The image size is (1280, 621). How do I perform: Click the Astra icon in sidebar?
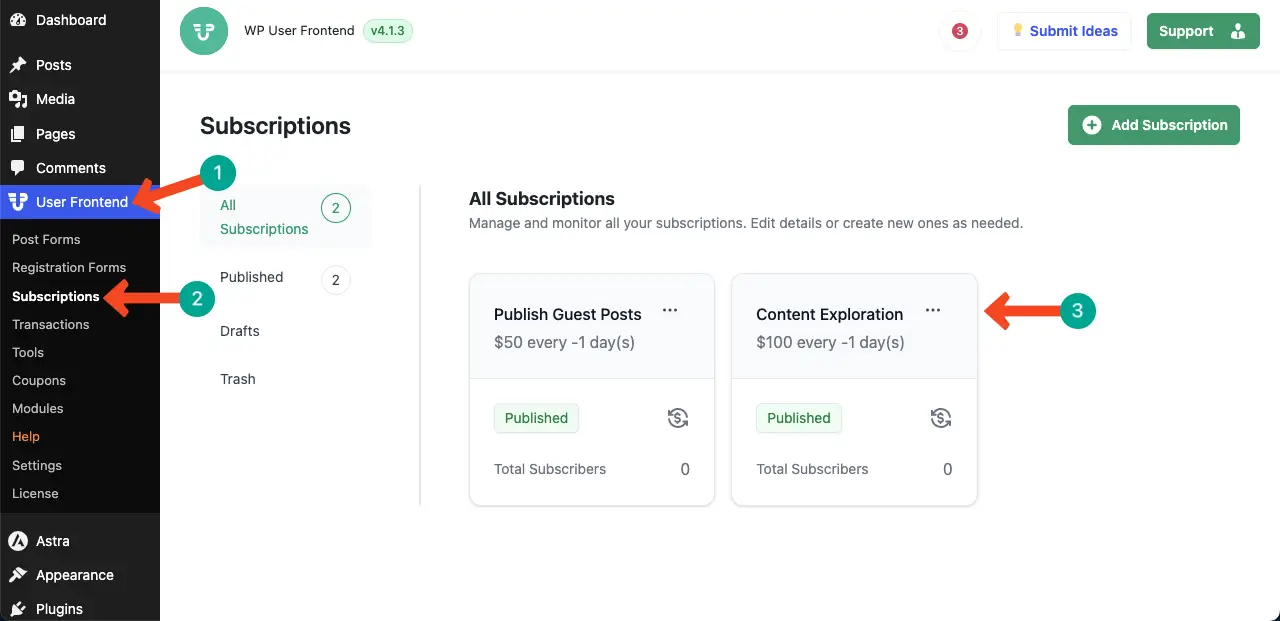click(18, 541)
